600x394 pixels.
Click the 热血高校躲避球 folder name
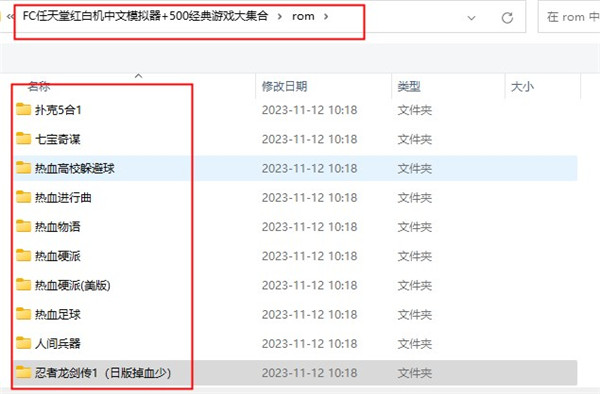[x=75, y=168]
